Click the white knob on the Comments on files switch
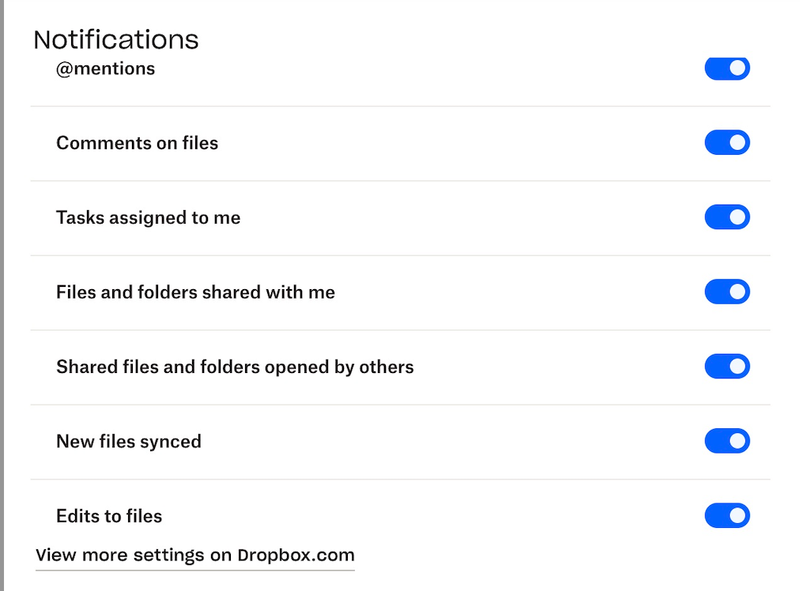 [x=738, y=143]
